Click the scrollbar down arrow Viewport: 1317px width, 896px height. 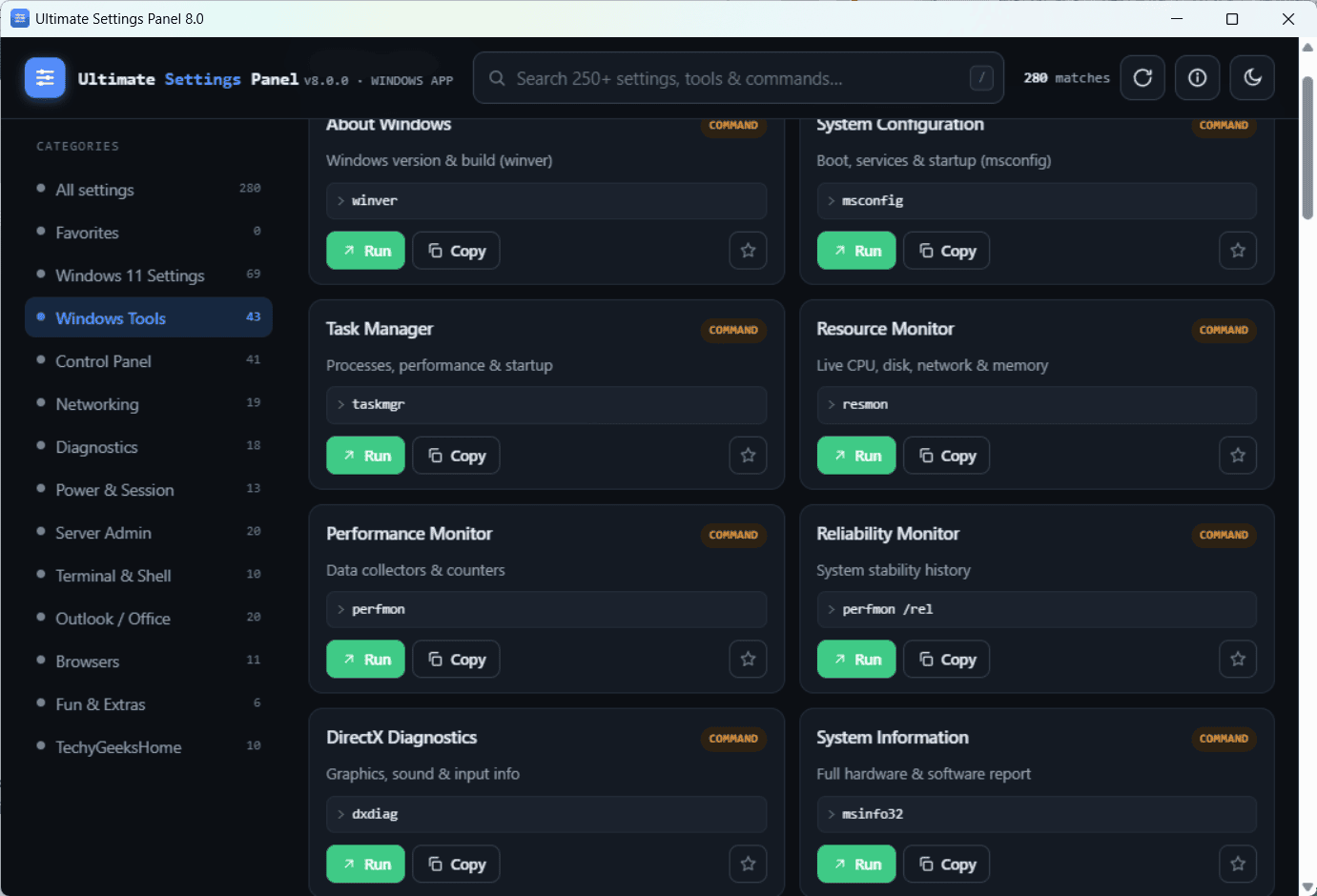[x=1307, y=887]
